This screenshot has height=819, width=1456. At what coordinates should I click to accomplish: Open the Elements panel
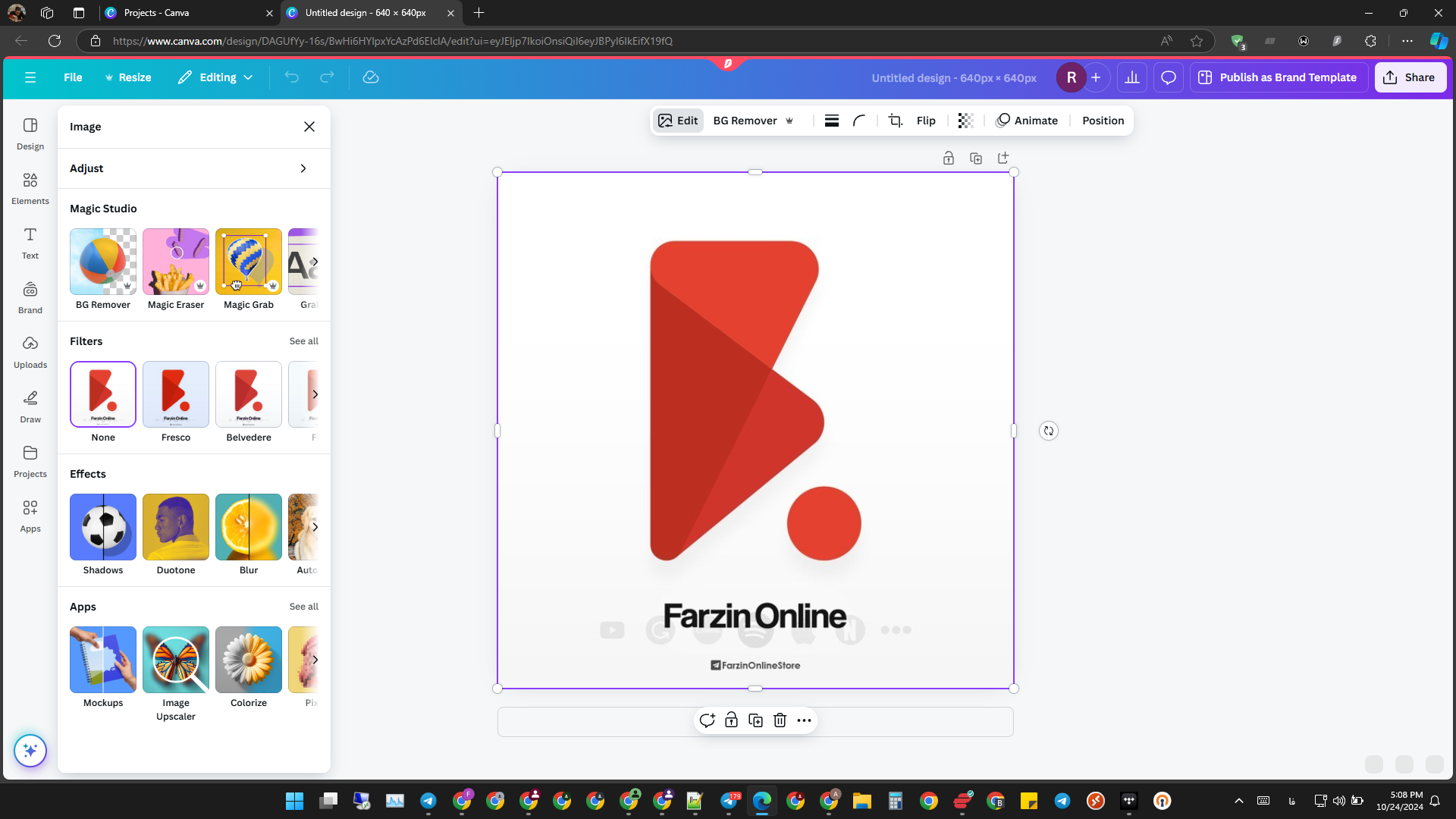(30, 188)
